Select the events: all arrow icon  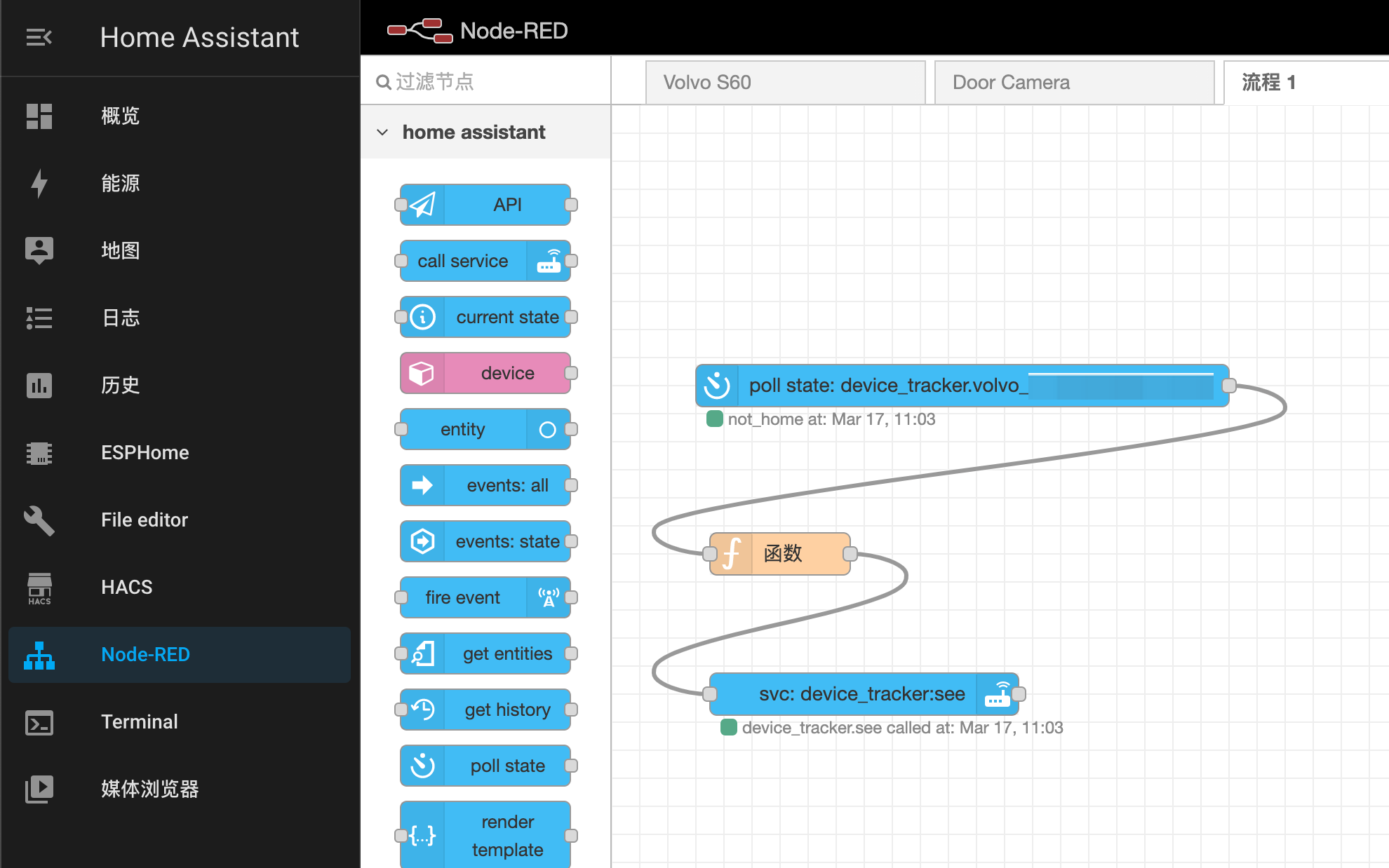point(422,485)
